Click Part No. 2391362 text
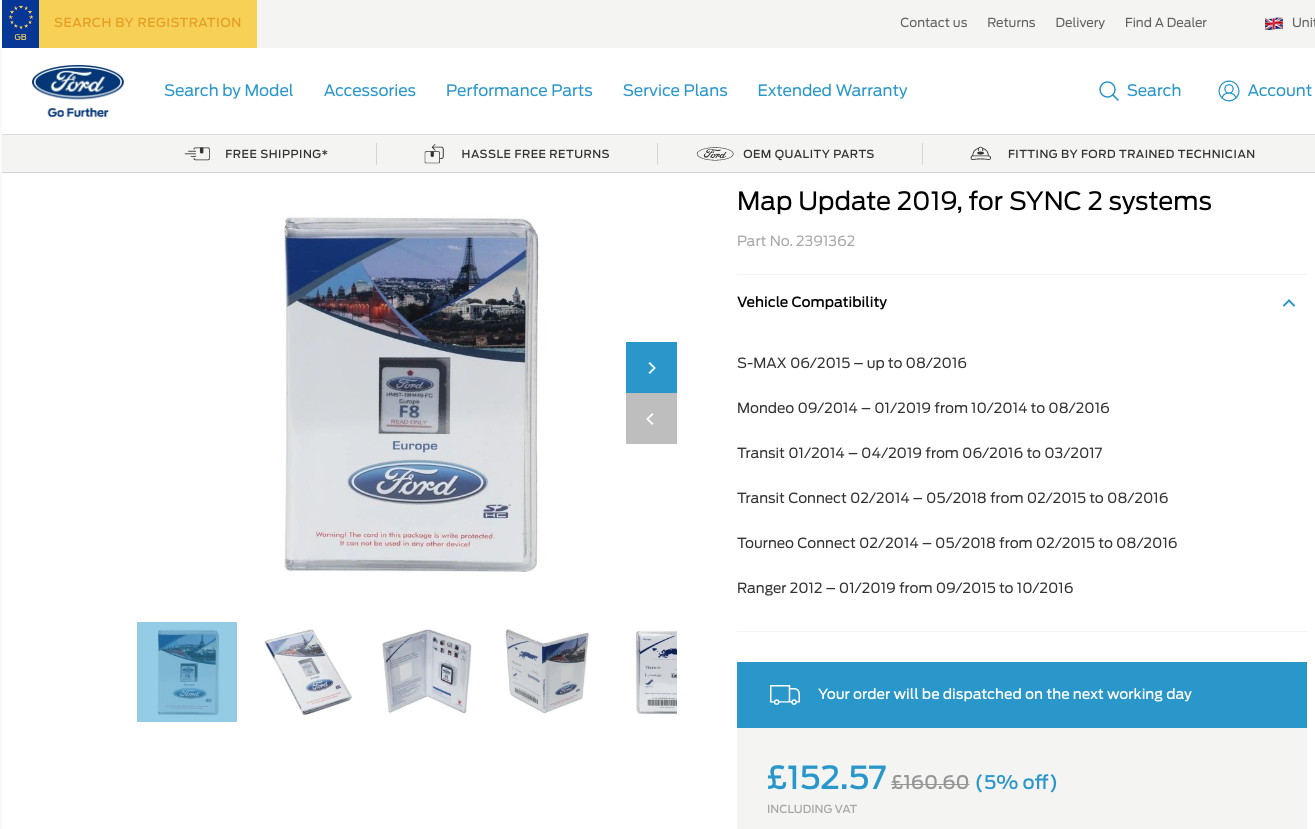 796,241
